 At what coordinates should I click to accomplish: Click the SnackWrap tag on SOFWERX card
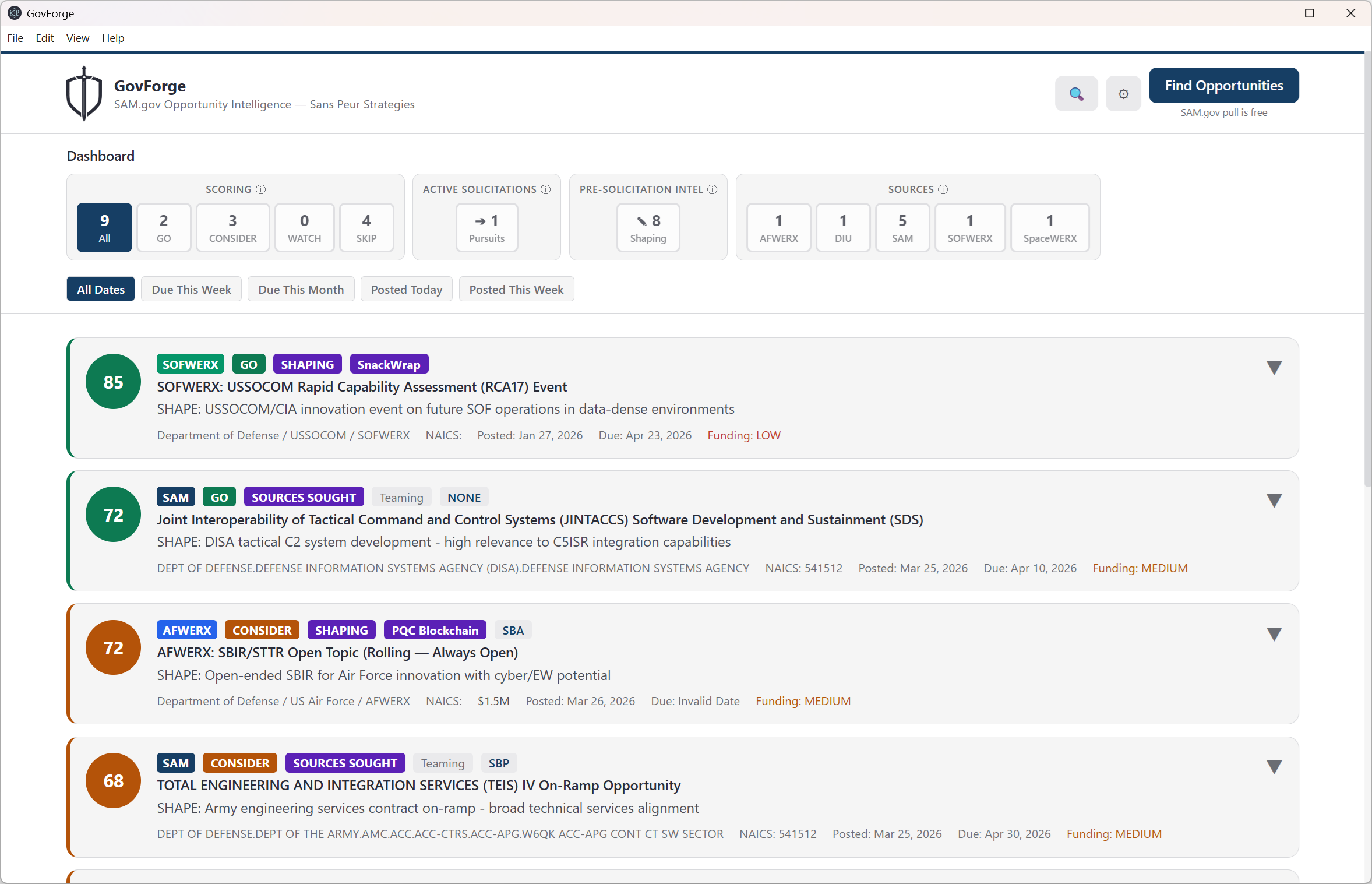(x=389, y=364)
